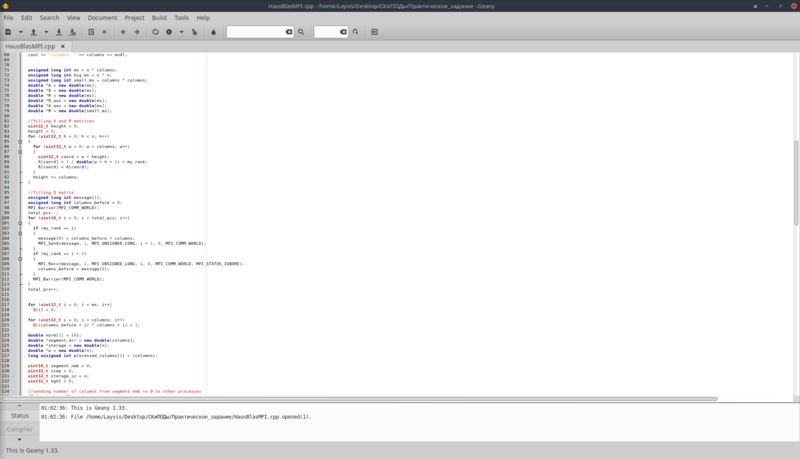The width and height of the screenshot is (800, 459).
Task: Click line number 100 in the margin
Action: [x=6, y=218]
